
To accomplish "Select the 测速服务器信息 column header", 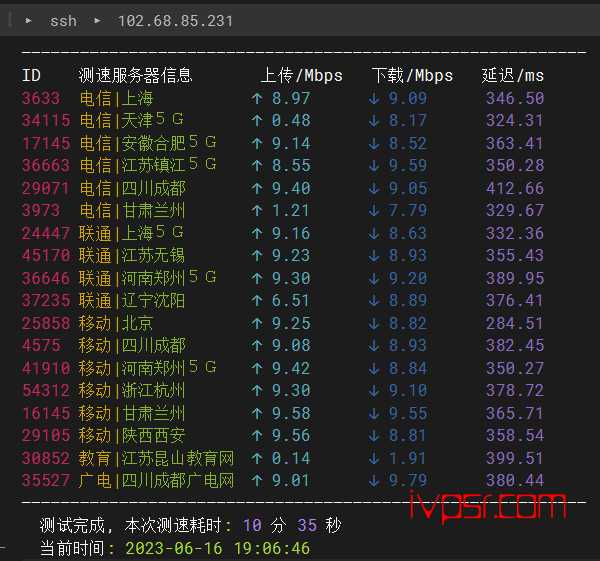I will pyautogui.click(x=135, y=75).
